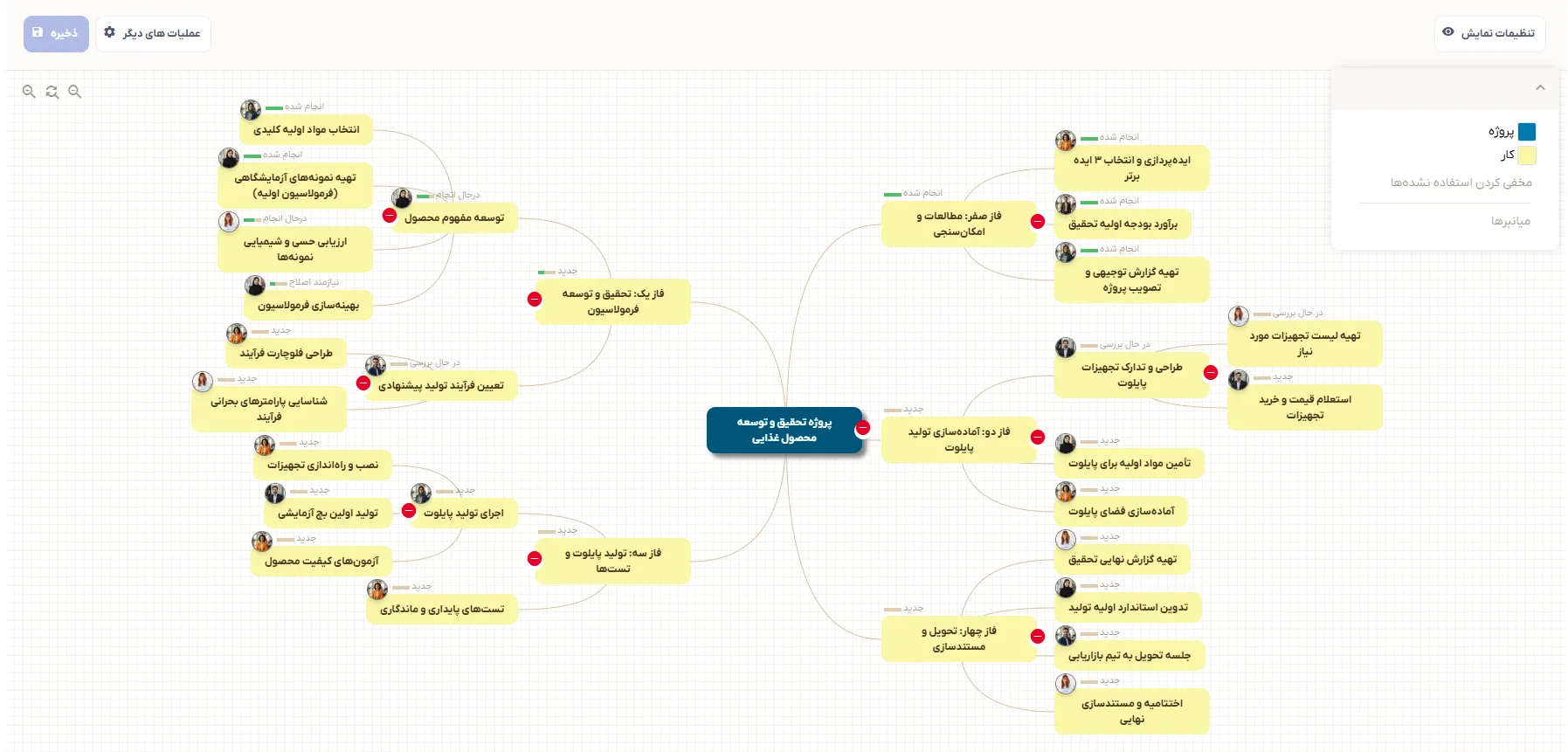Click the assignee avatar on شناسایی پارامترهای بحرانی فرآیند
Viewport: 1568px width, 752px height.
click(x=203, y=382)
